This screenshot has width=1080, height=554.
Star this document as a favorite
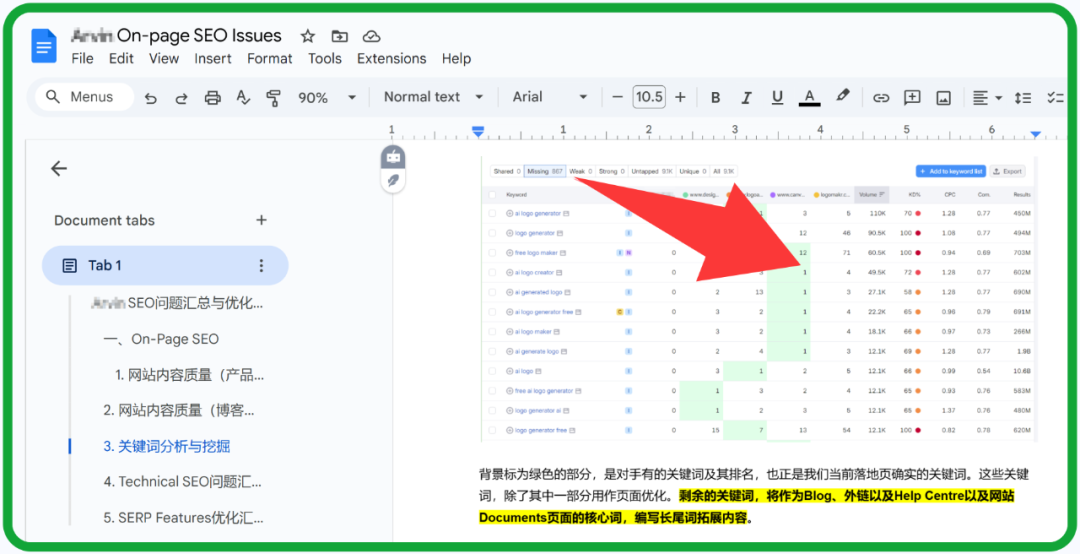(308, 36)
